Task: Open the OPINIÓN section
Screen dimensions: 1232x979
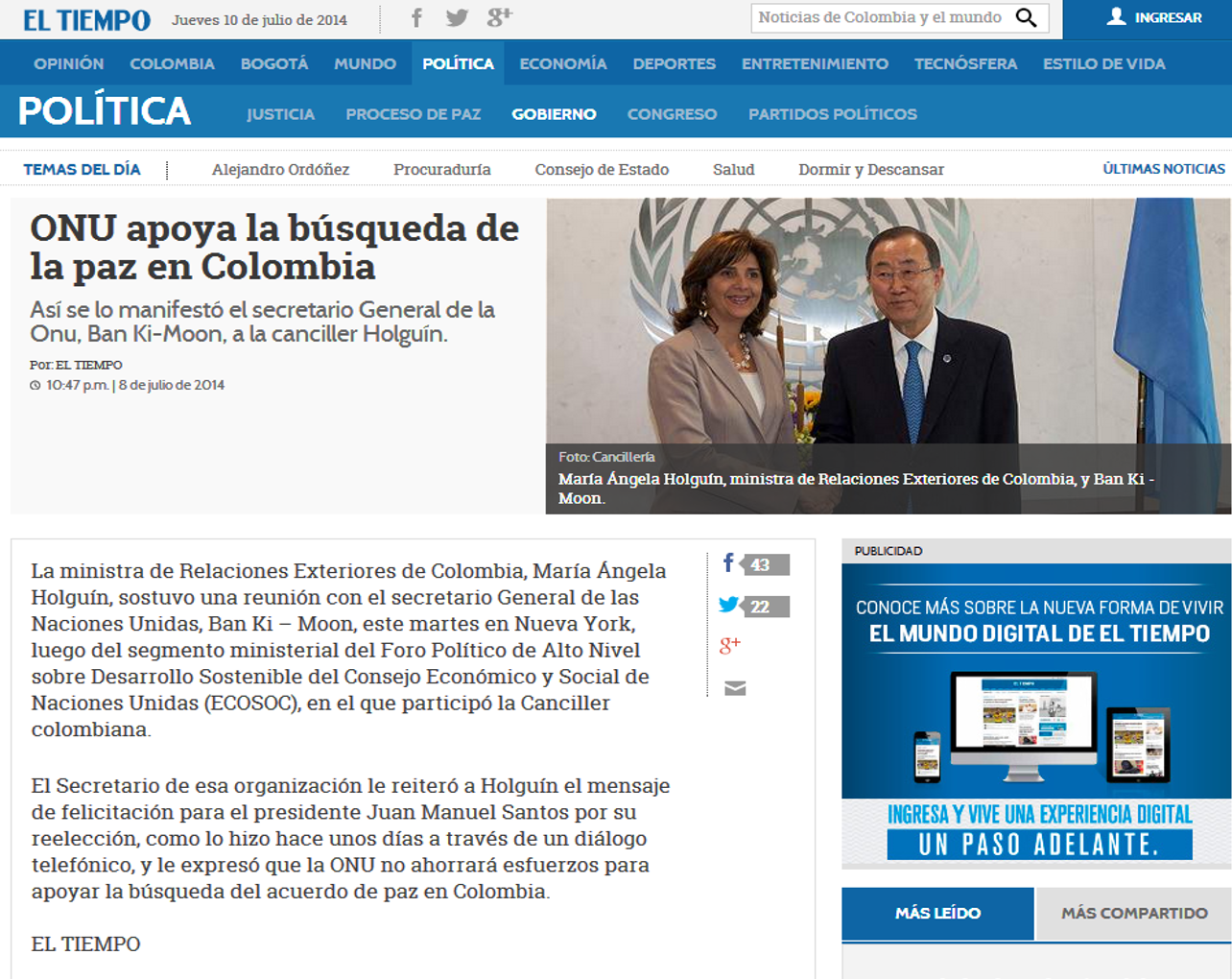Action: [69, 63]
